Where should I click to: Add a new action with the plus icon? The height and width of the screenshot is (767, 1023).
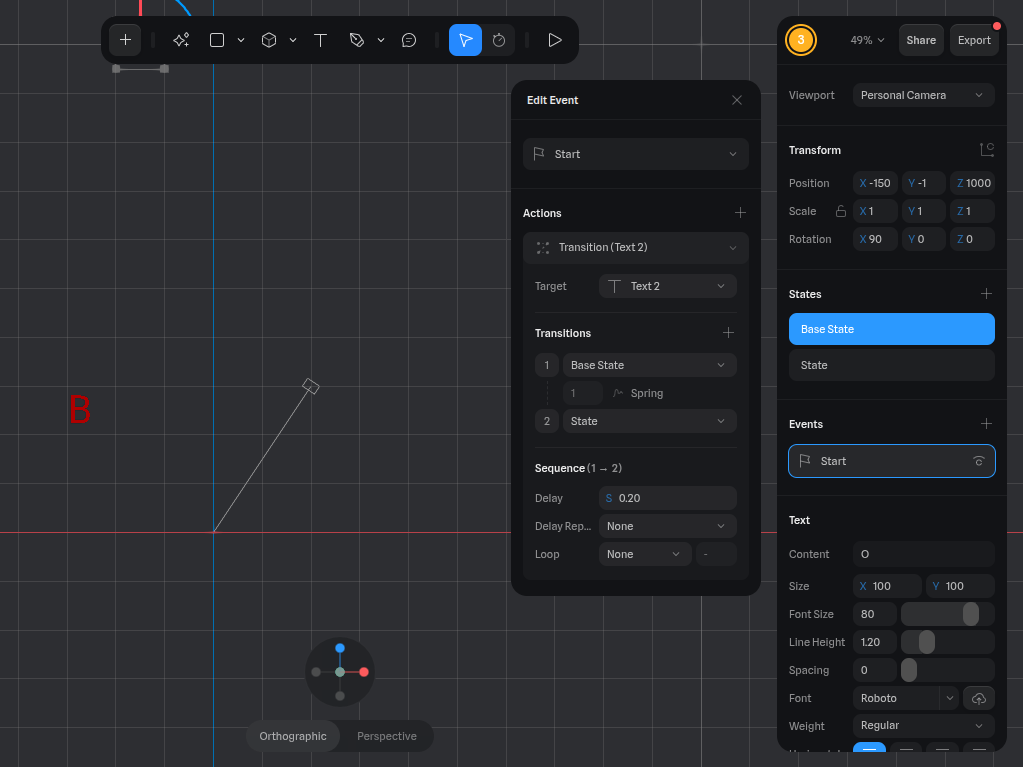pos(740,213)
